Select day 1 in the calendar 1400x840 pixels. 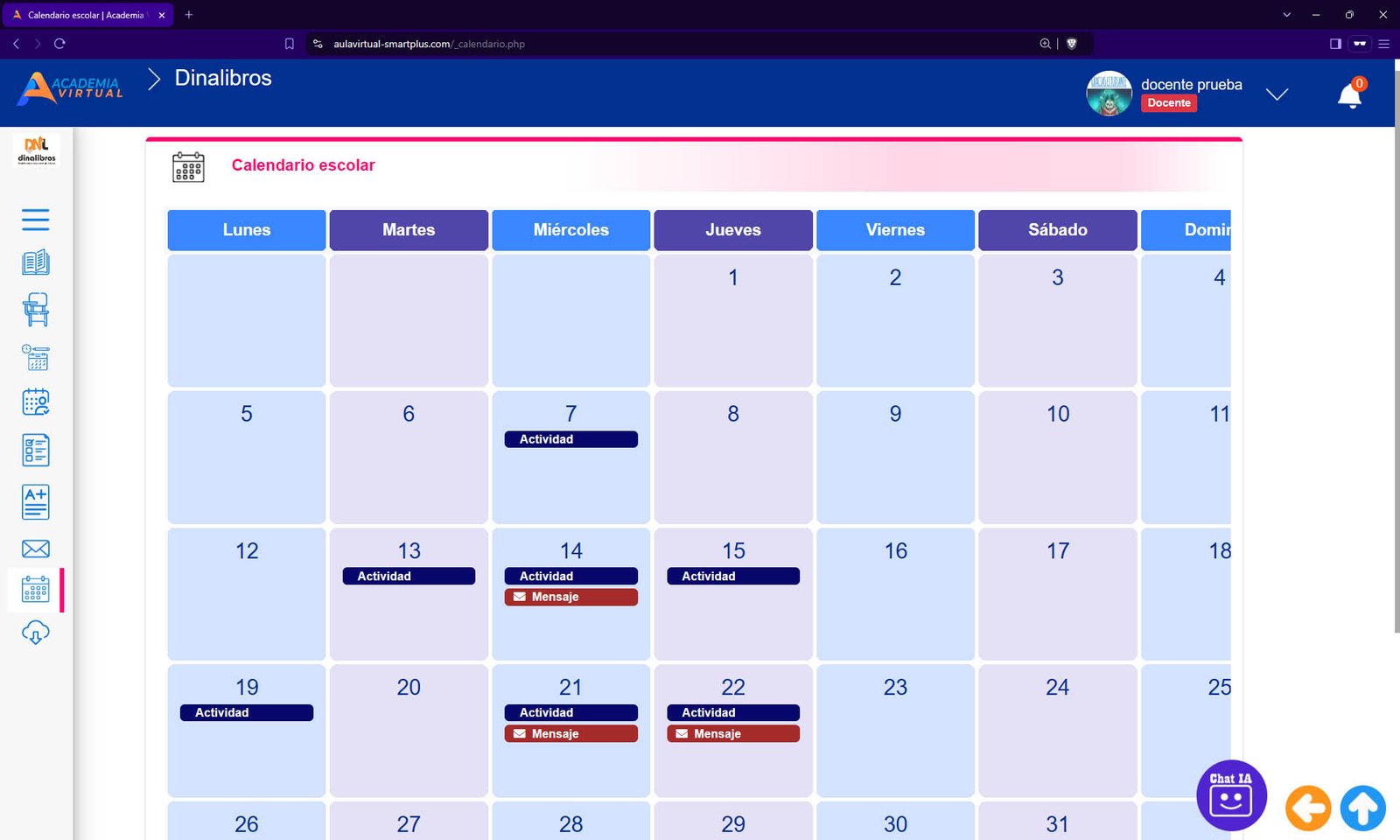733,320
